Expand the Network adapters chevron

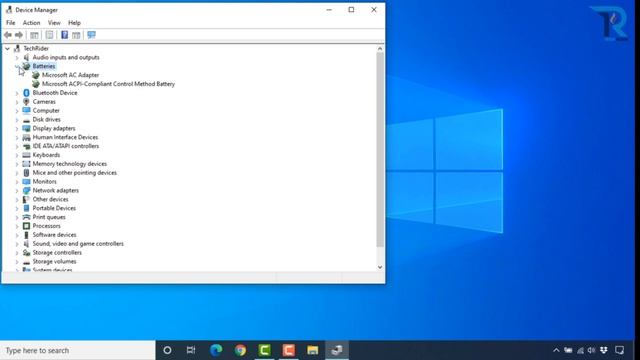17,191
